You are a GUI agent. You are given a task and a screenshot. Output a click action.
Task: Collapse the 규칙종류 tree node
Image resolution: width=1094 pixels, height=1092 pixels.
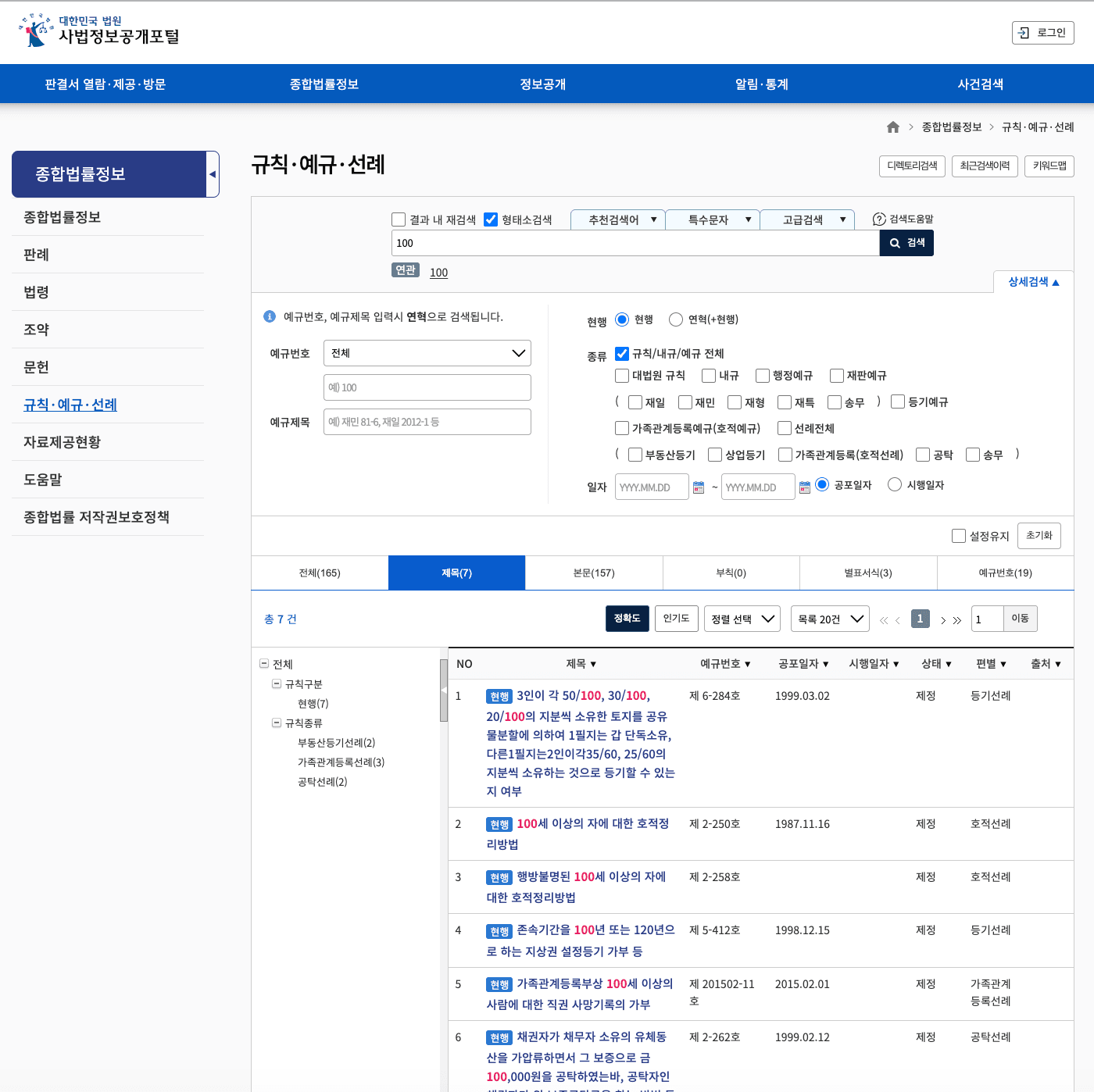click(277, 723)
